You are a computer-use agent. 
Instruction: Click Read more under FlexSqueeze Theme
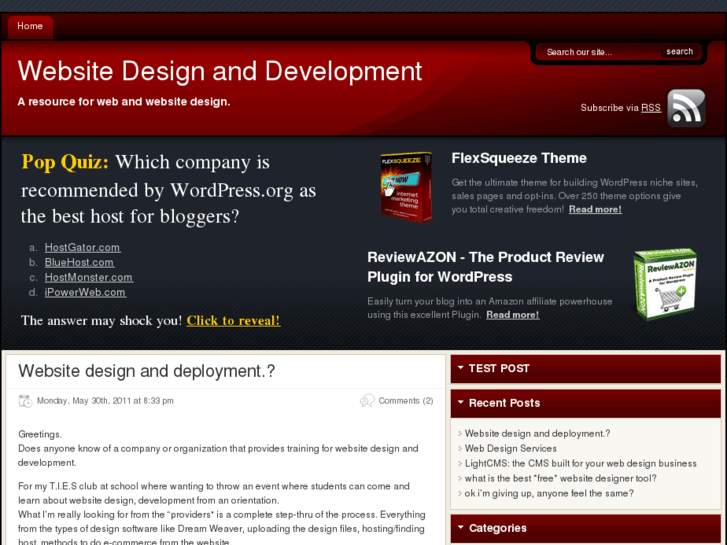tap(595, 209)
